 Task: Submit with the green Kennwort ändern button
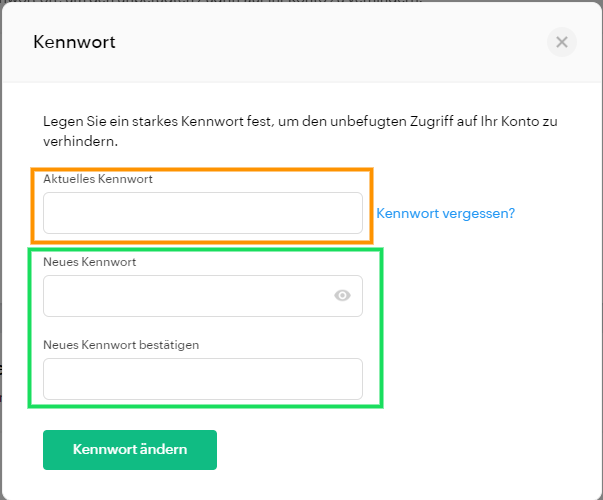point(130,450)
